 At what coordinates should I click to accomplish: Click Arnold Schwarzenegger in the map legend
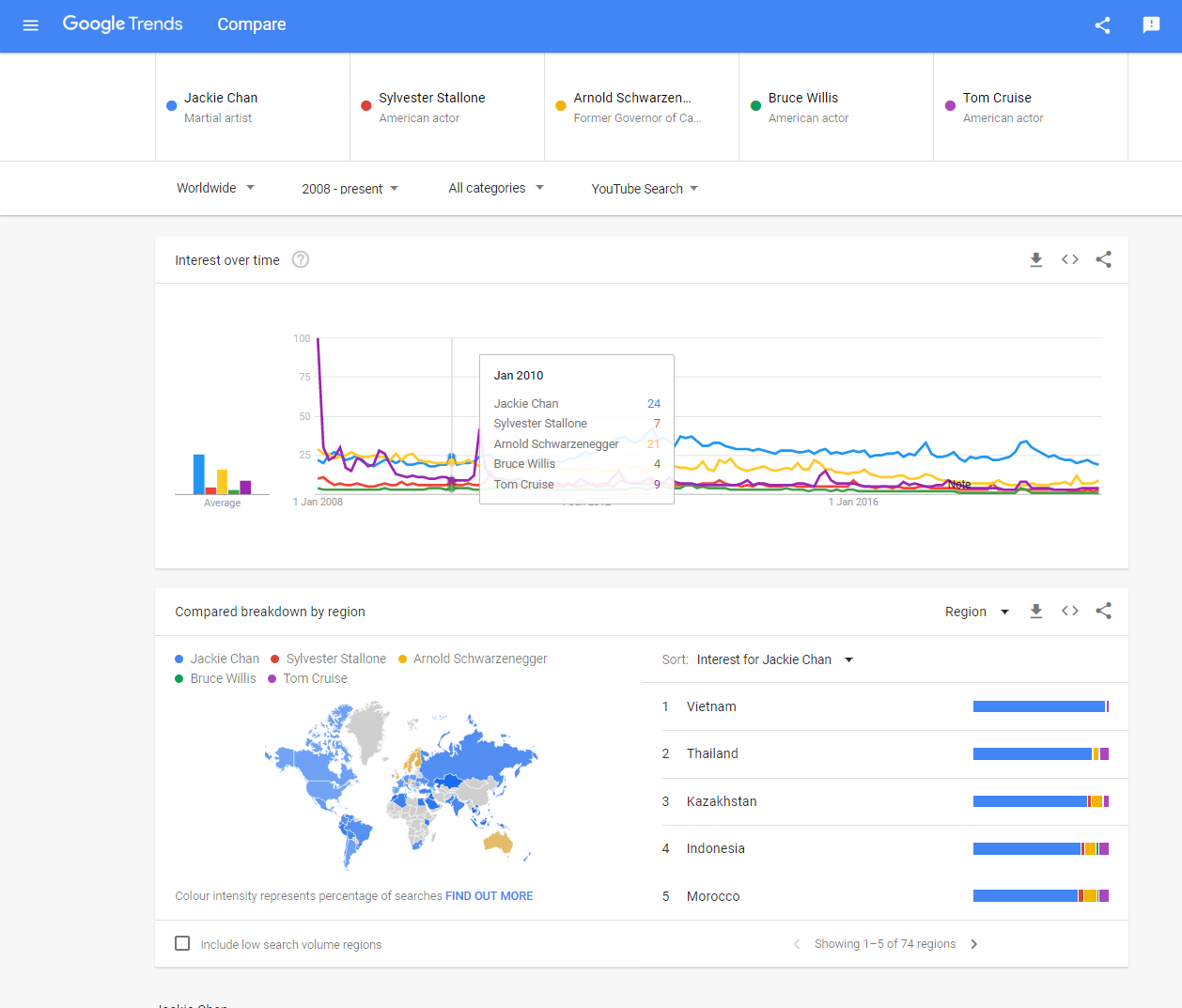pyautogui.click(x=473, y=659)
